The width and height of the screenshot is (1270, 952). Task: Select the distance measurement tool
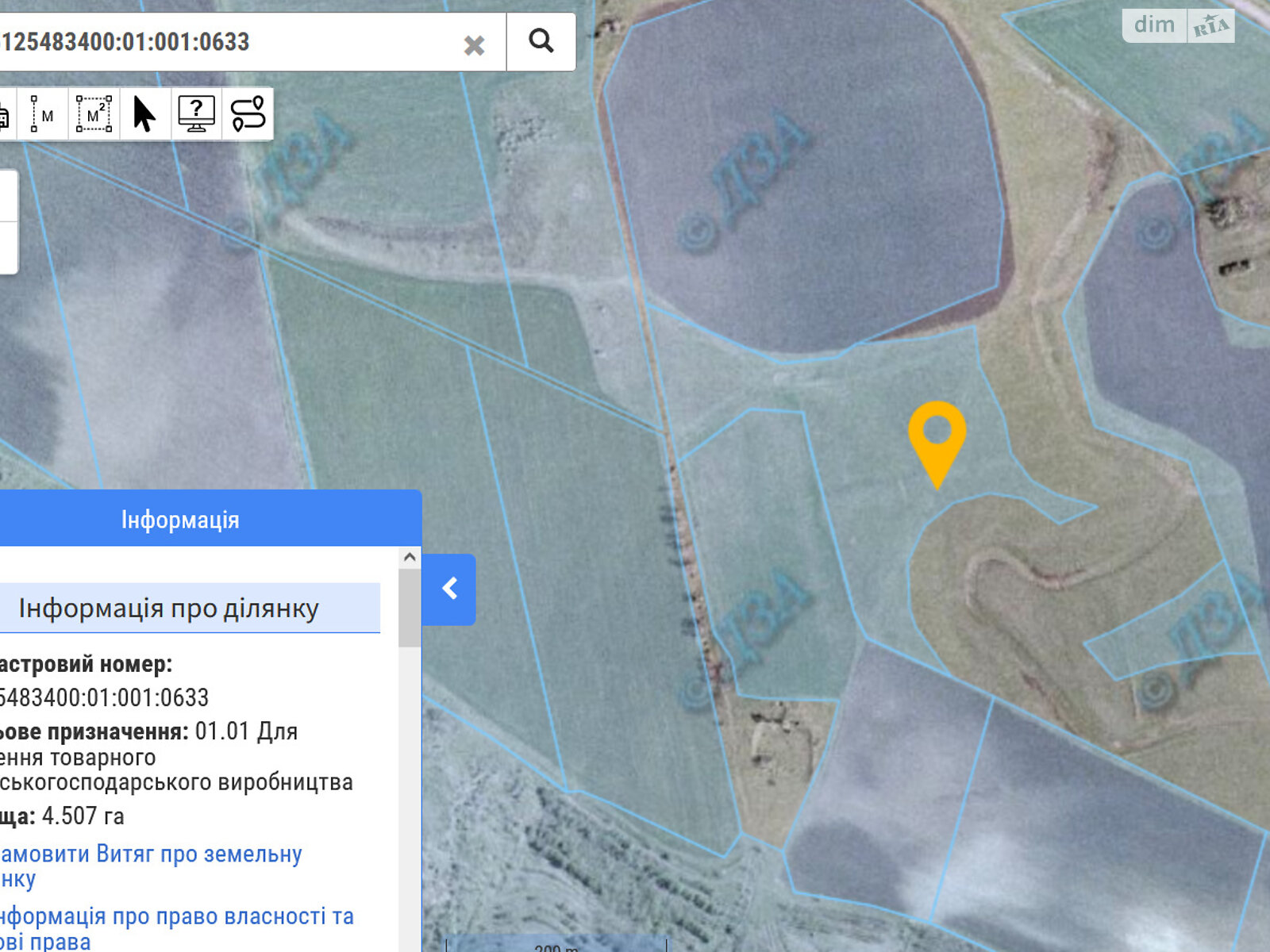[43, 114]
